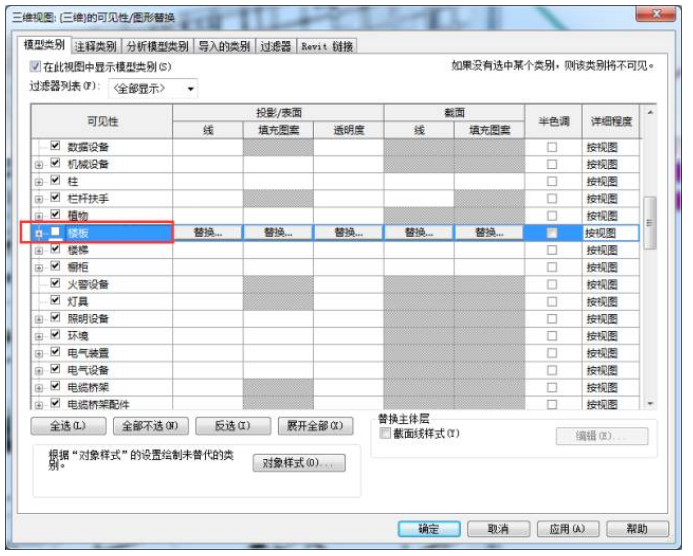
Task: Enable the 楼板 visibility checkbox
Action: coord(56,232)
